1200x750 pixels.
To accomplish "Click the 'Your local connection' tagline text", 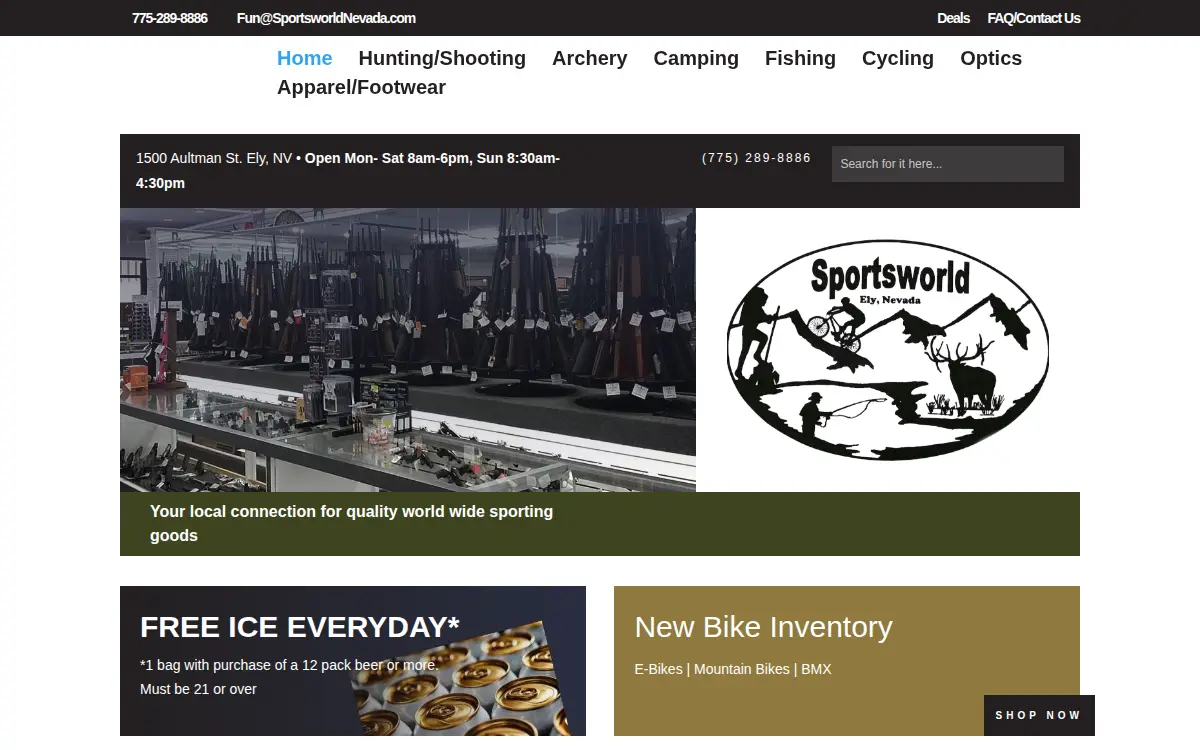I will pos(351,523).
